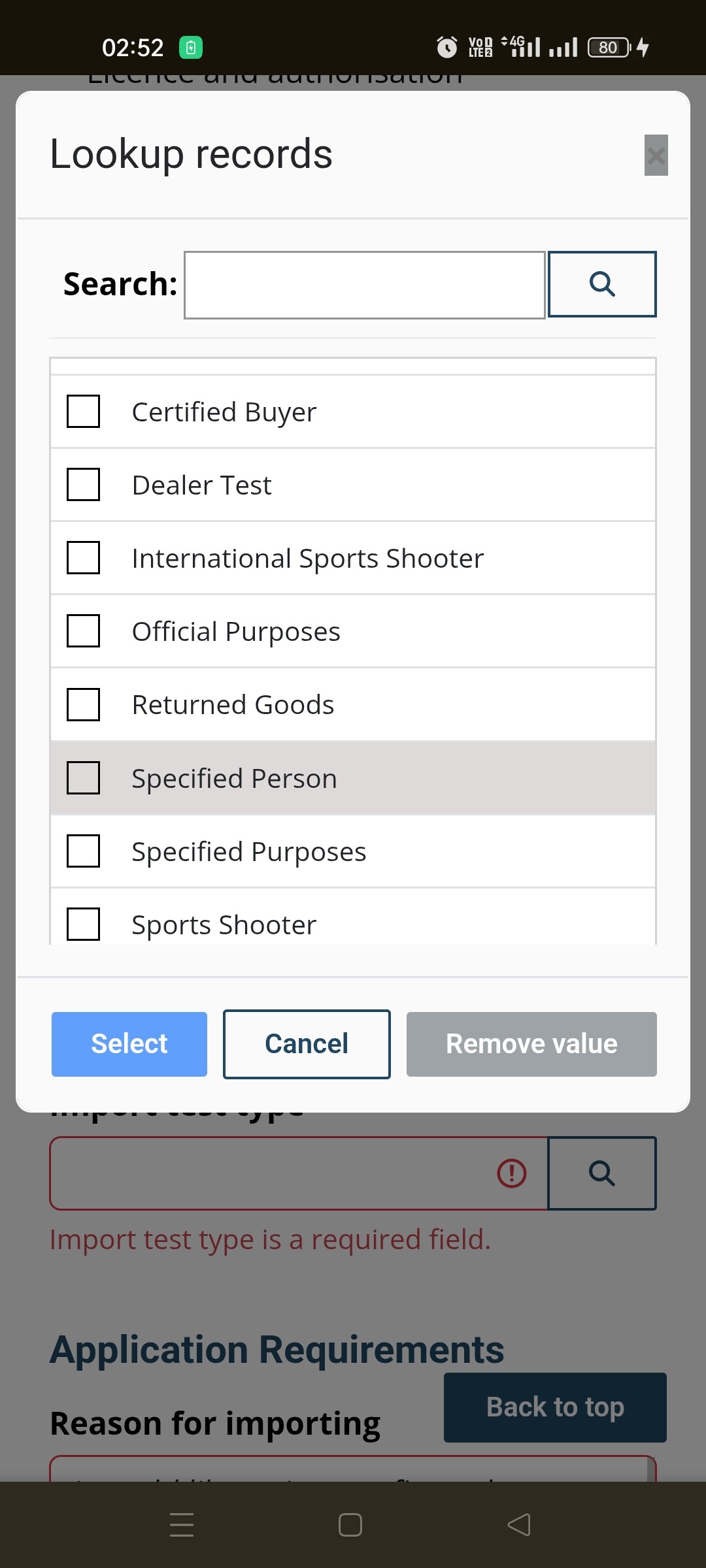Select the Returned Goods checkbox

84,704
